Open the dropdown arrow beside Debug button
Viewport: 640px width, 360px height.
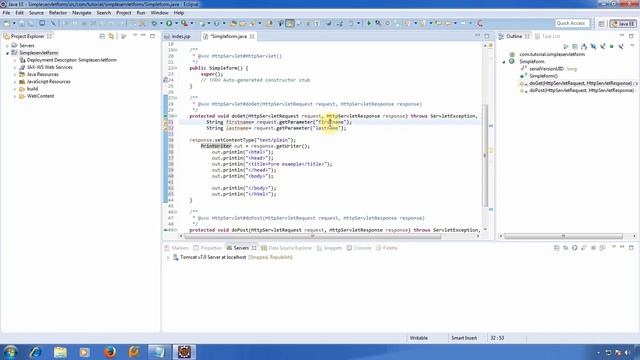(161, 24)
